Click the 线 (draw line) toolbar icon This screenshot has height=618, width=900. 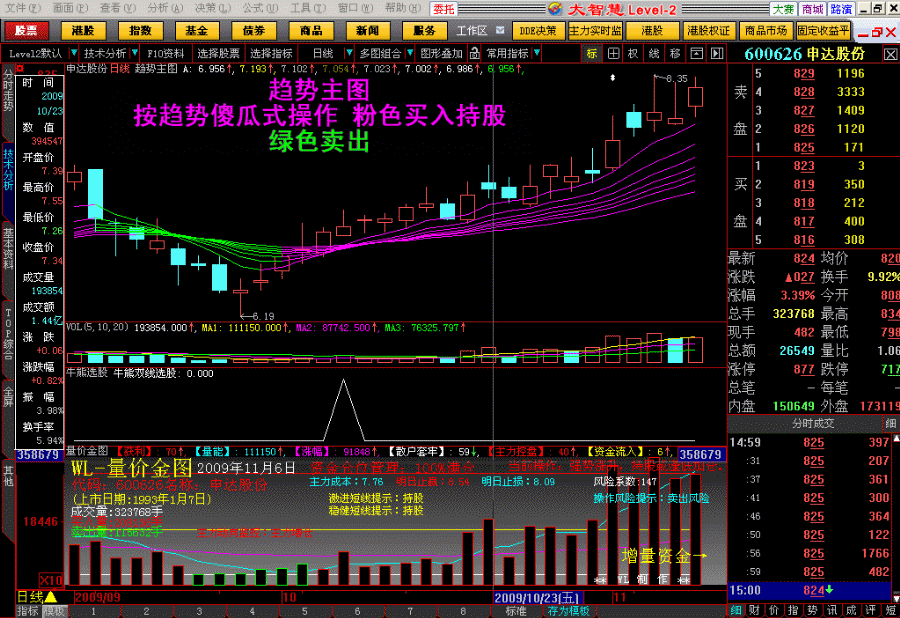(x=654, y=53)
